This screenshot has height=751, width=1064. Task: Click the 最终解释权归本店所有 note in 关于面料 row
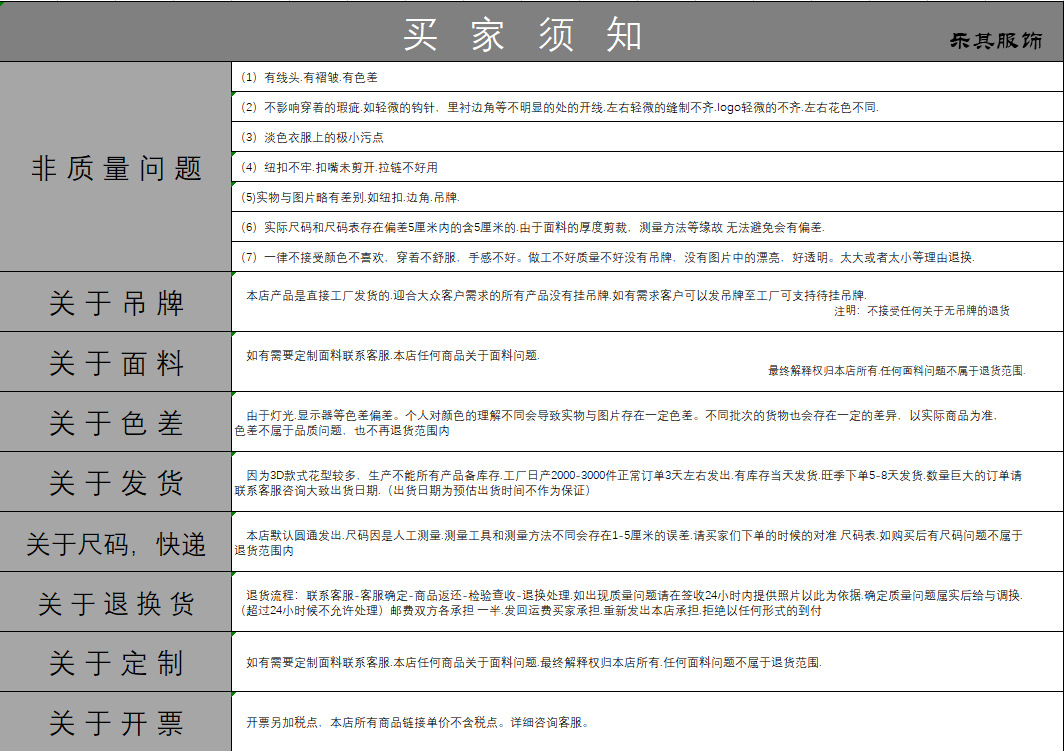pos(896,371)
